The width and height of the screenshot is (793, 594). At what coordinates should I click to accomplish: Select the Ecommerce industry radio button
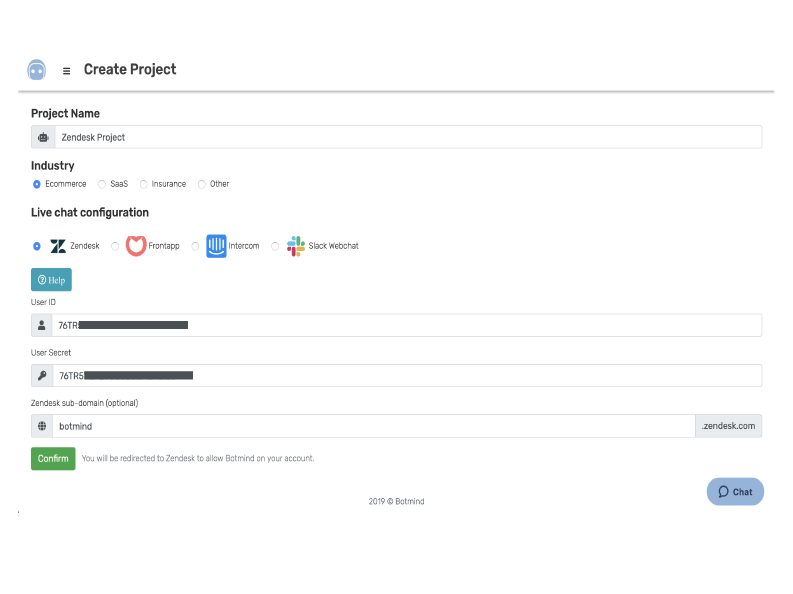coord(37,184)
